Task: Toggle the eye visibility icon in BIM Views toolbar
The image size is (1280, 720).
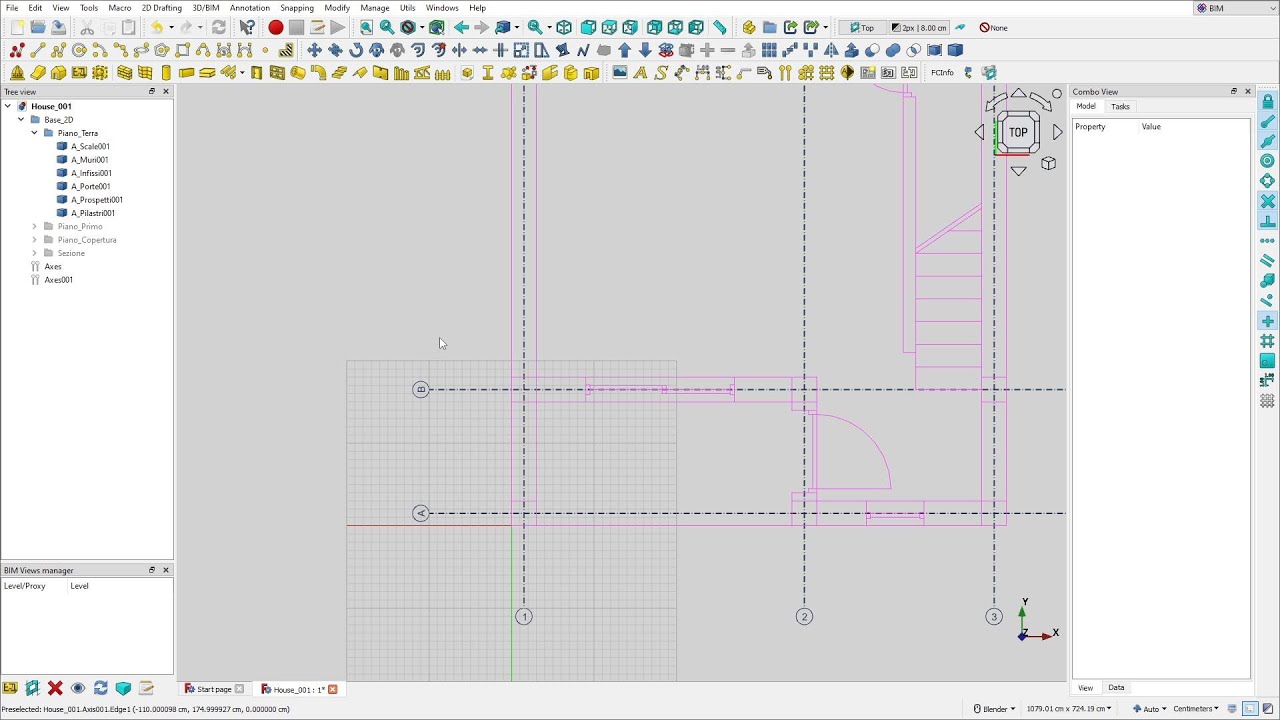Action: click(x=78, y=688)
